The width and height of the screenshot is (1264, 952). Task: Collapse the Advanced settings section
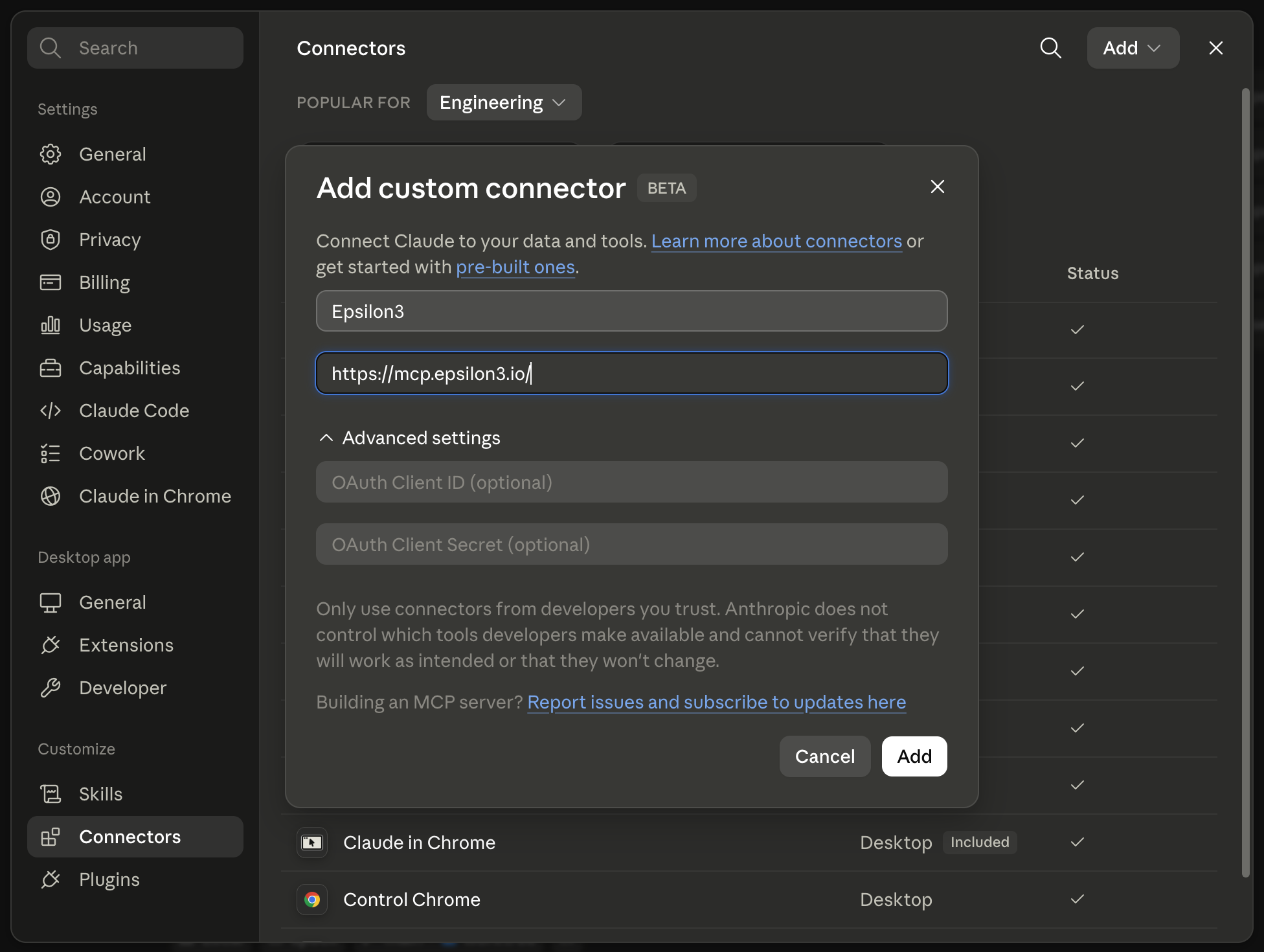click(x=409, y=438)
